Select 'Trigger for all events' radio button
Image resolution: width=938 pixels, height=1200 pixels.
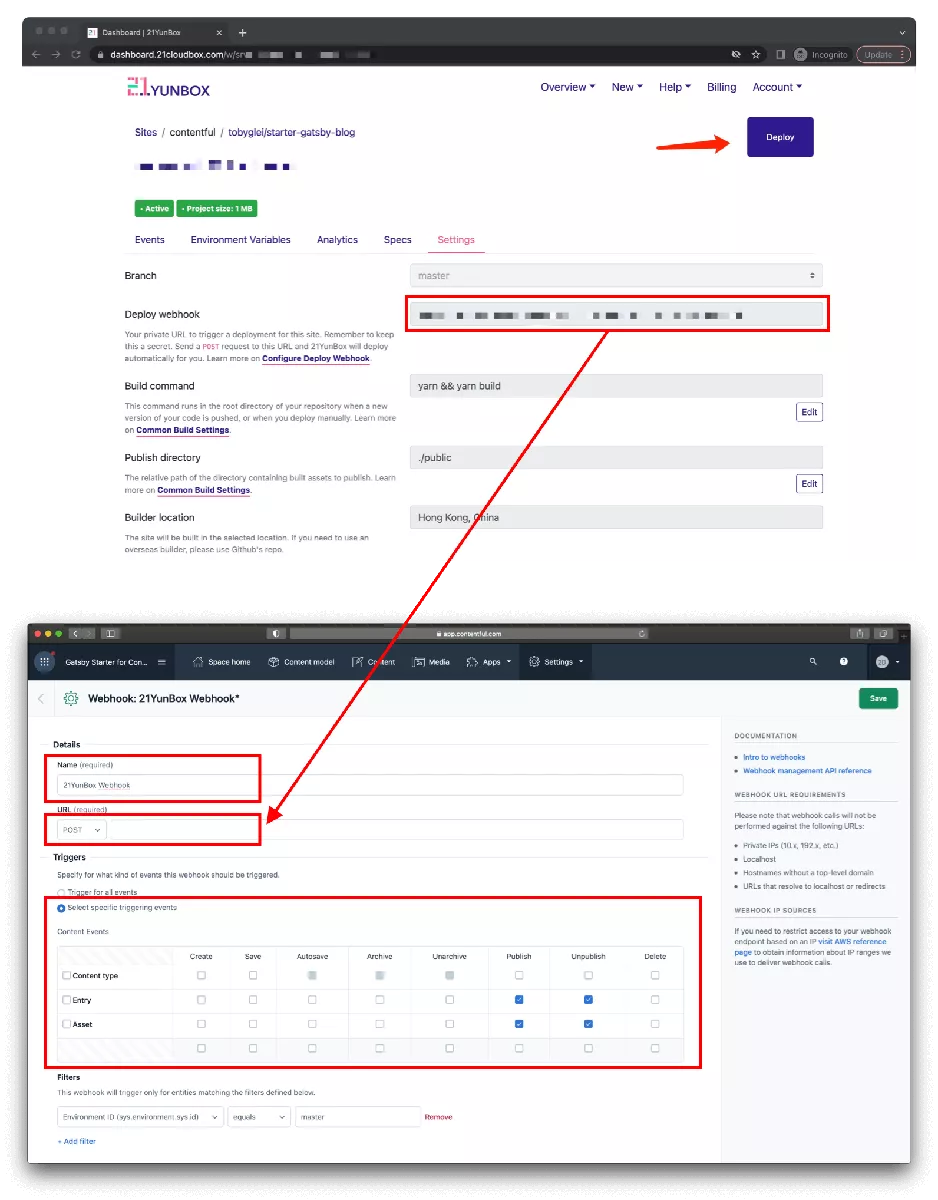pyautogui.click(x=62, y=892)
